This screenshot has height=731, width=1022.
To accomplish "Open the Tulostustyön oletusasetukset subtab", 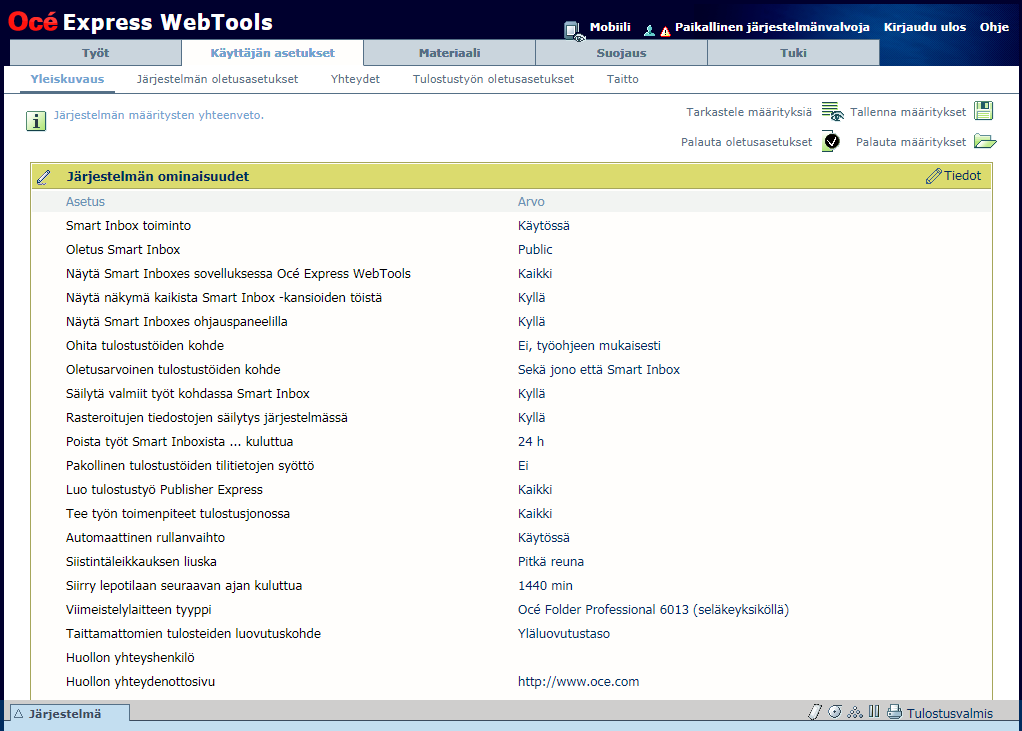I will pos(493,79).
